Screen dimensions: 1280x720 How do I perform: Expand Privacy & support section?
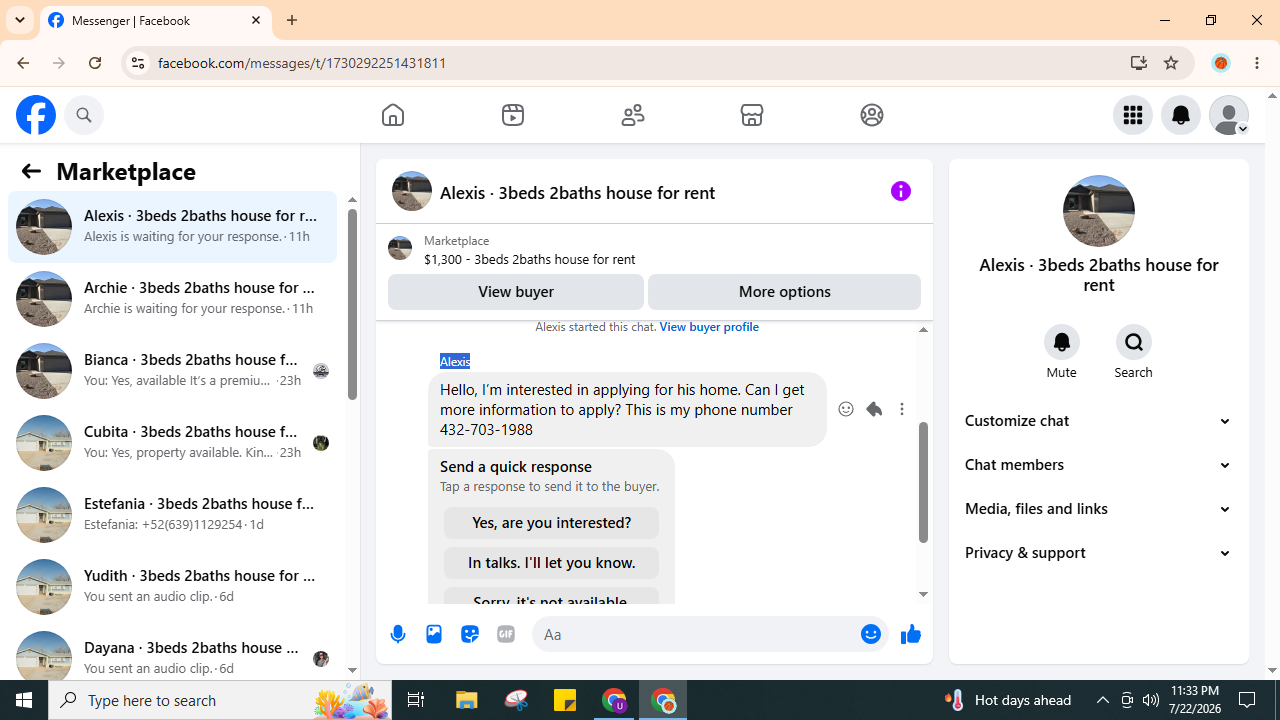[1099, 553]
